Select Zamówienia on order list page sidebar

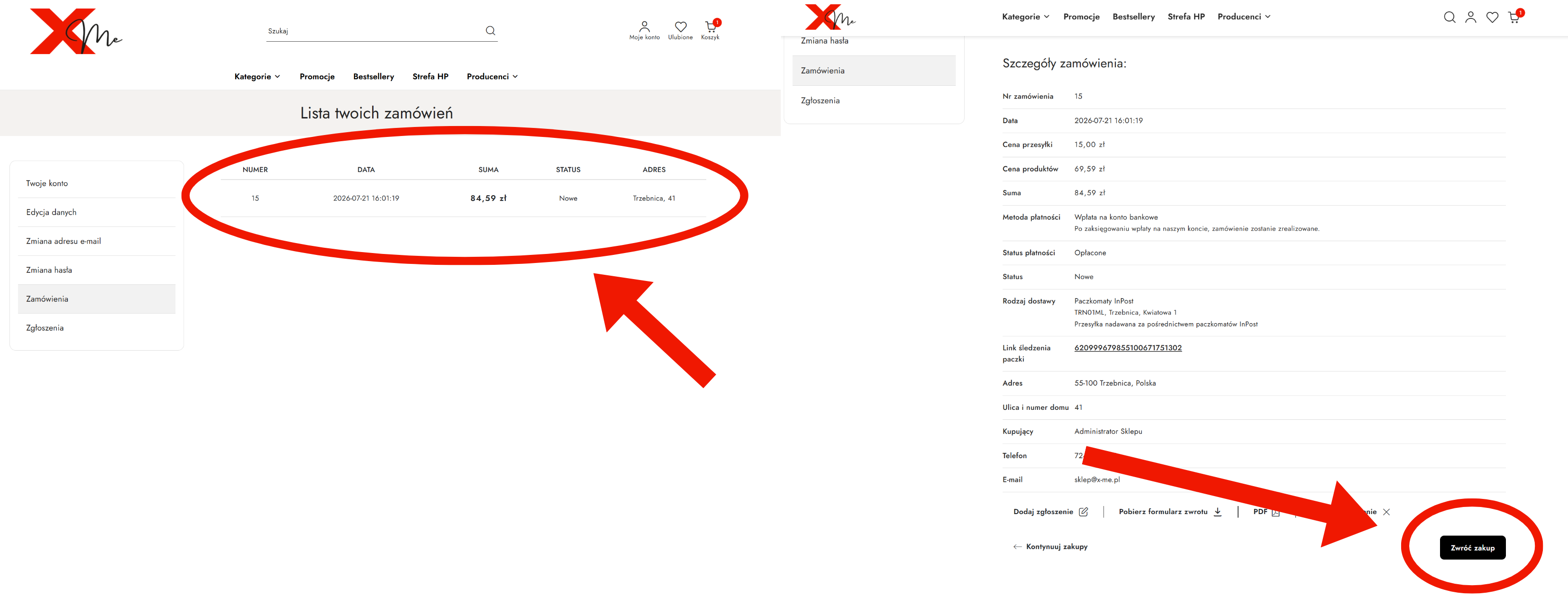click(x=97, y=299)
